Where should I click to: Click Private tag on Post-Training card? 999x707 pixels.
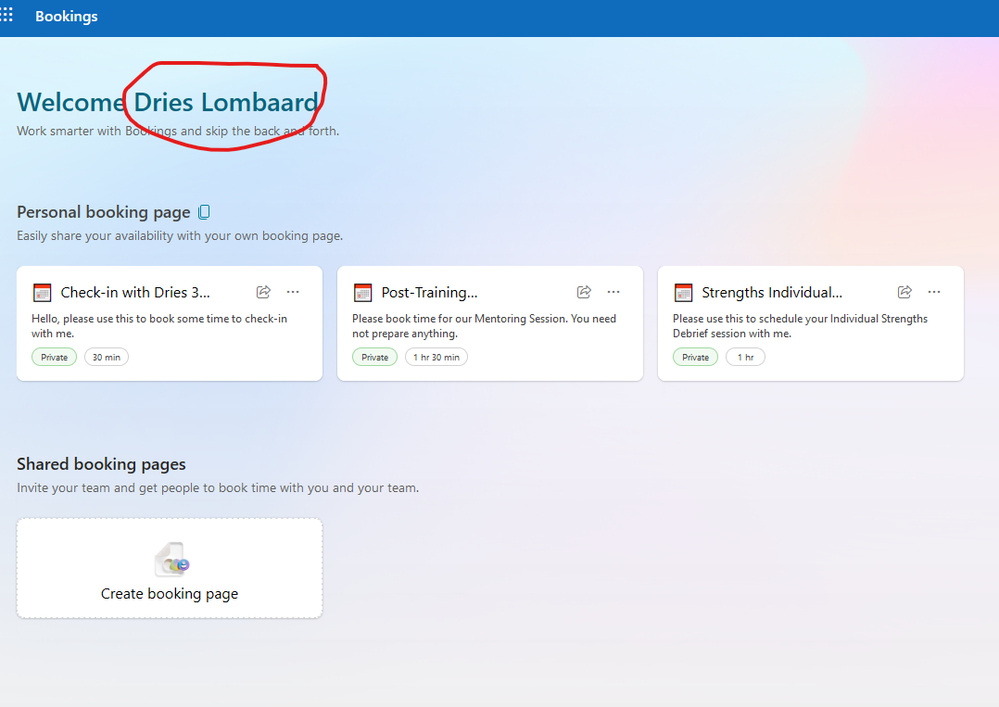[x=375, y=357]
